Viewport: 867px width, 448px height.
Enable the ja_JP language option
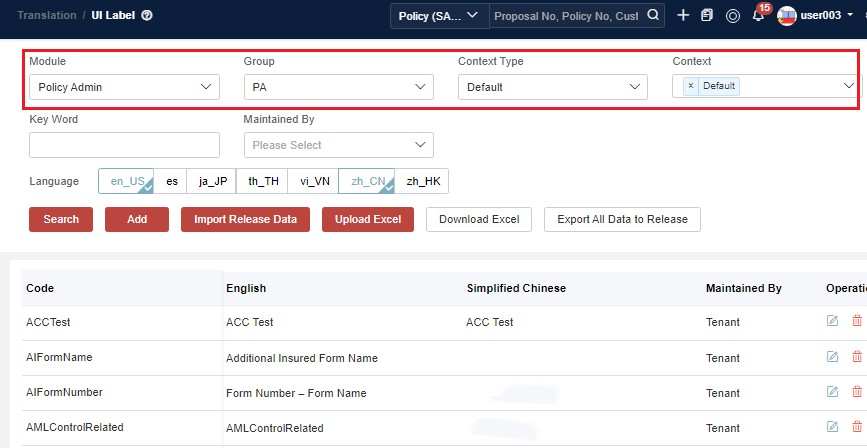point(214,181)
